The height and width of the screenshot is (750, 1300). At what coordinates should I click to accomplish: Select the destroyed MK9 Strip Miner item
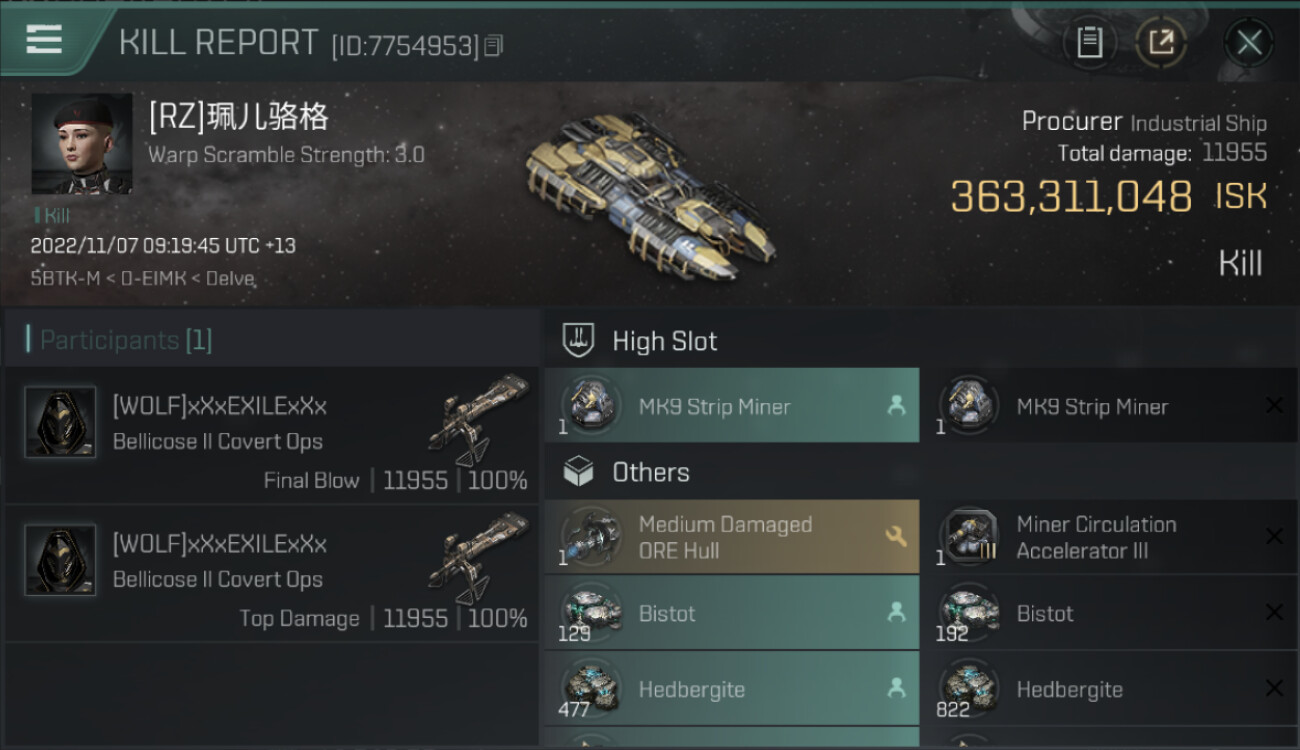(x=1110, y=406)
